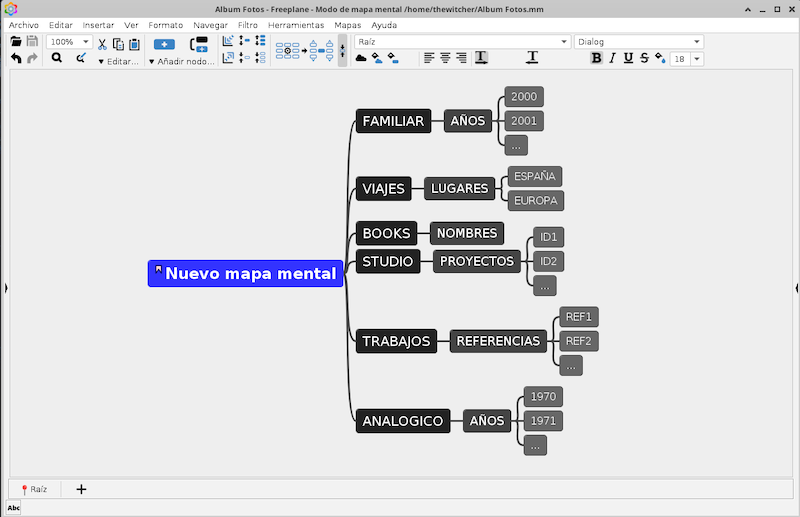
Task: Open the zoom 100% dropdown
Action: pos(70,42)
